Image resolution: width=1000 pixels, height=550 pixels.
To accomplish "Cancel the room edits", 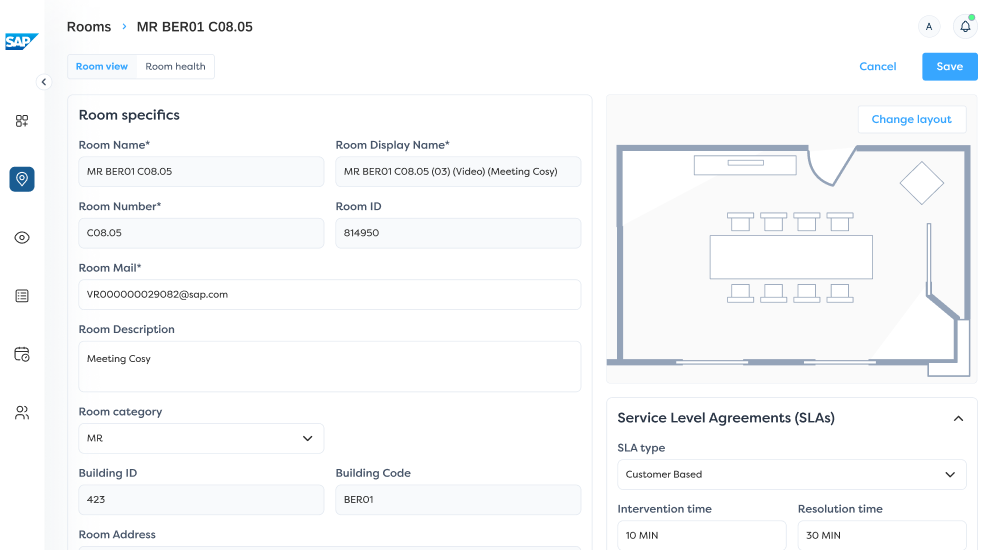I will coord(878,66).
